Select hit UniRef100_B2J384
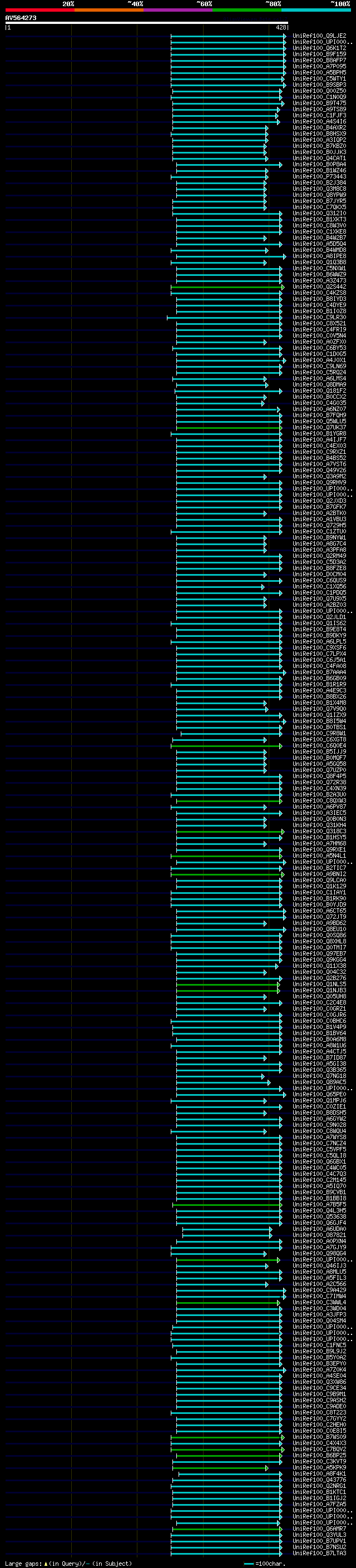The height and width of the screenshot is (1568, 356). point(319,182)
